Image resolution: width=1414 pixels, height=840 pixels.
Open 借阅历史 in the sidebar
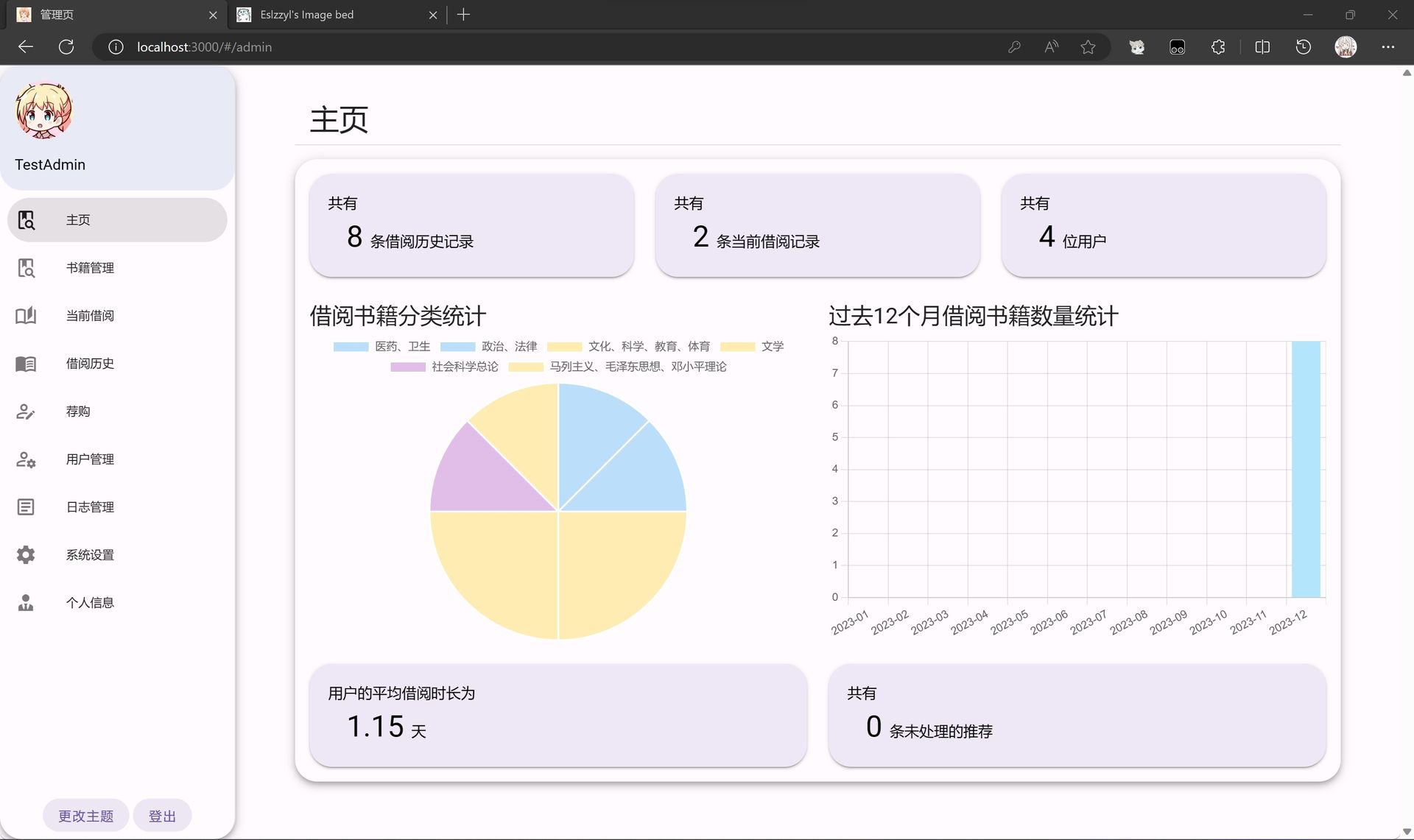click(117, 364)
